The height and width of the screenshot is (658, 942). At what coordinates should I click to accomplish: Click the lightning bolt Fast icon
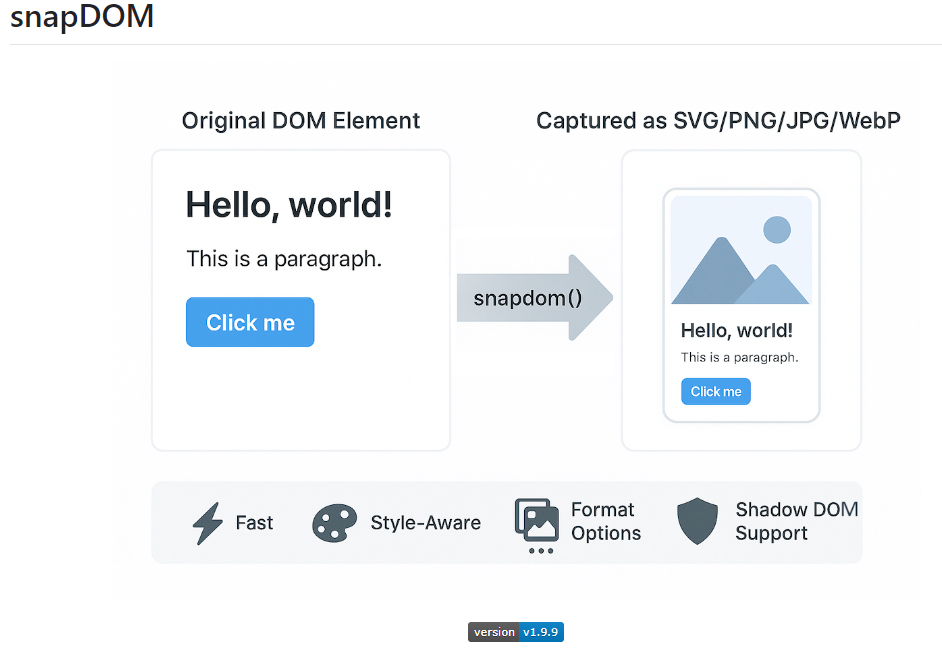click(x=207, y=523)
